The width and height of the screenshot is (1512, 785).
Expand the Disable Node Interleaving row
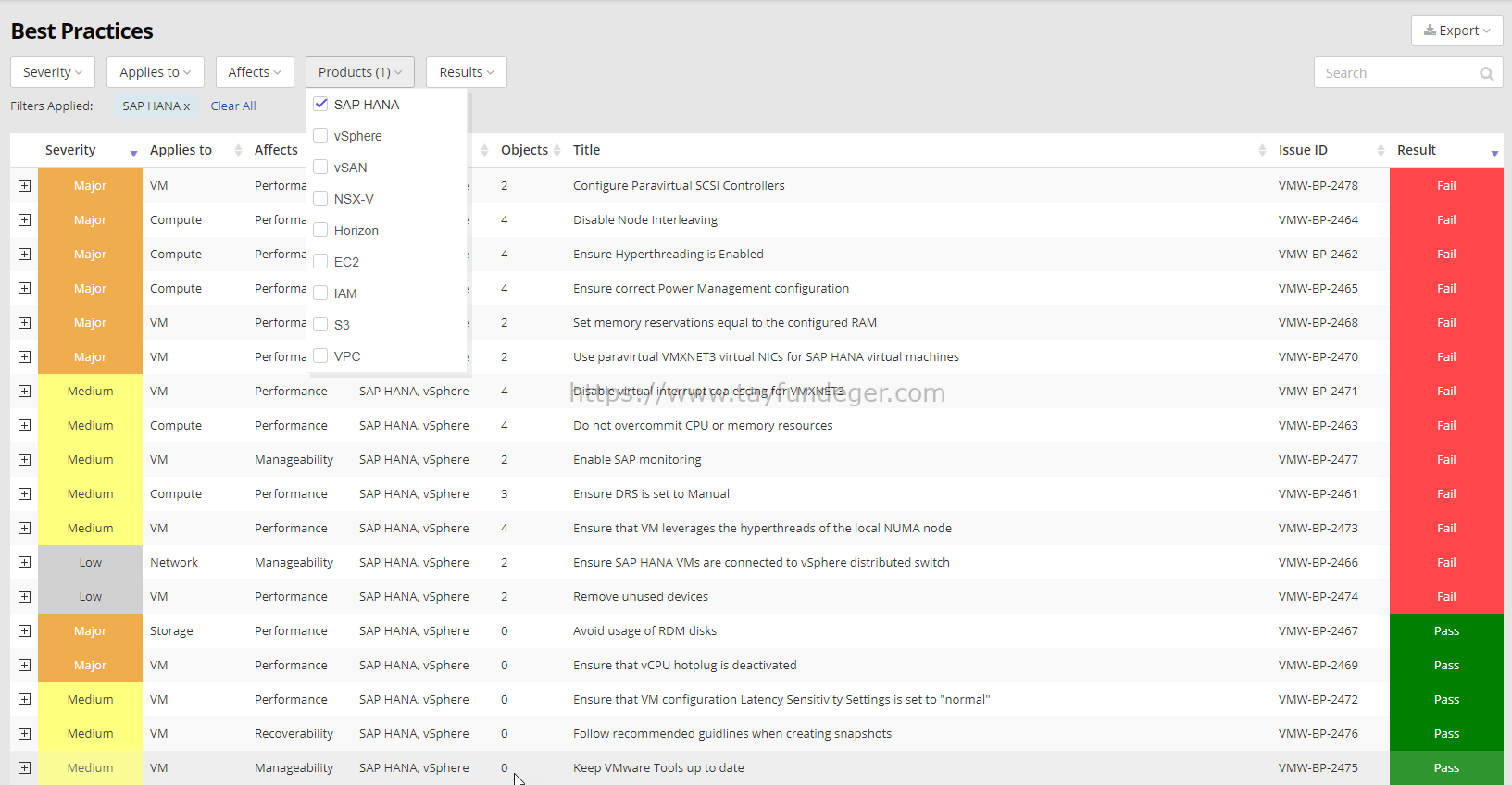click(24, 219)
